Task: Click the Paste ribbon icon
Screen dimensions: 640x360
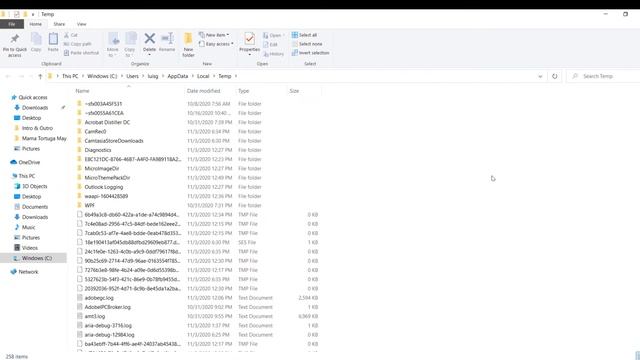Action: point(53,39)
